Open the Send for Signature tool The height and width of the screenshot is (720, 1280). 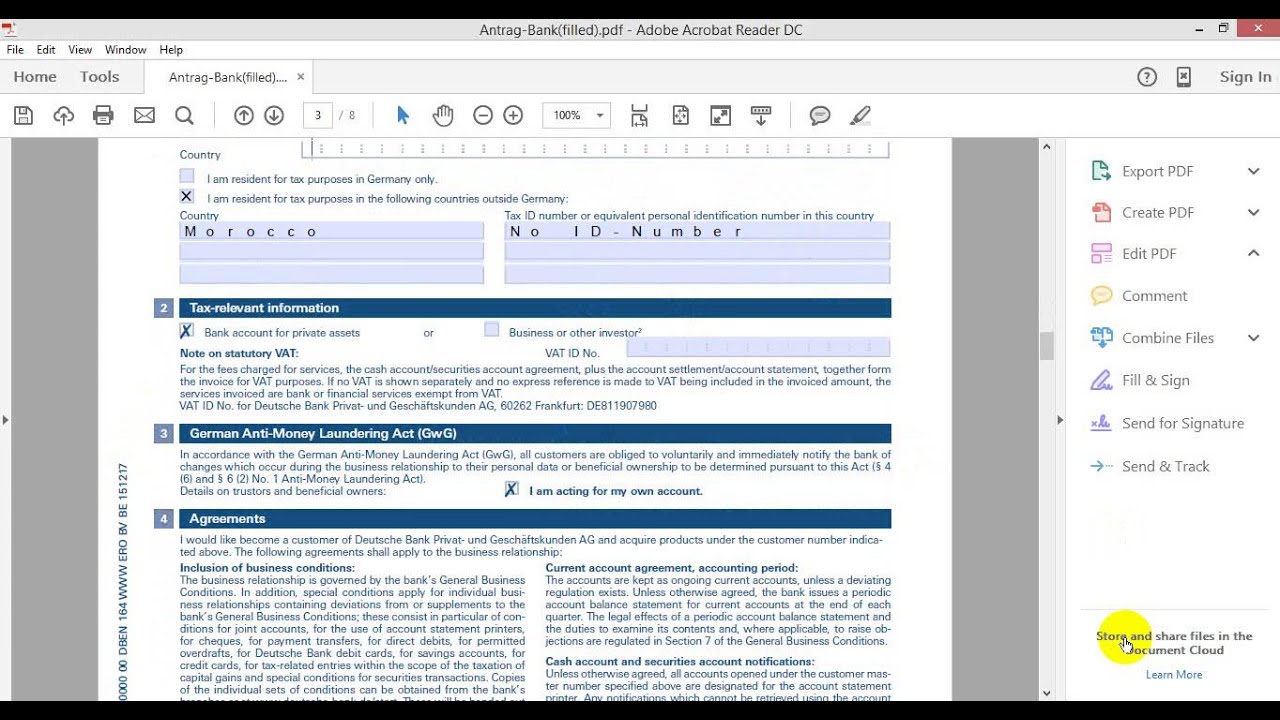[x=1182, y=423]
